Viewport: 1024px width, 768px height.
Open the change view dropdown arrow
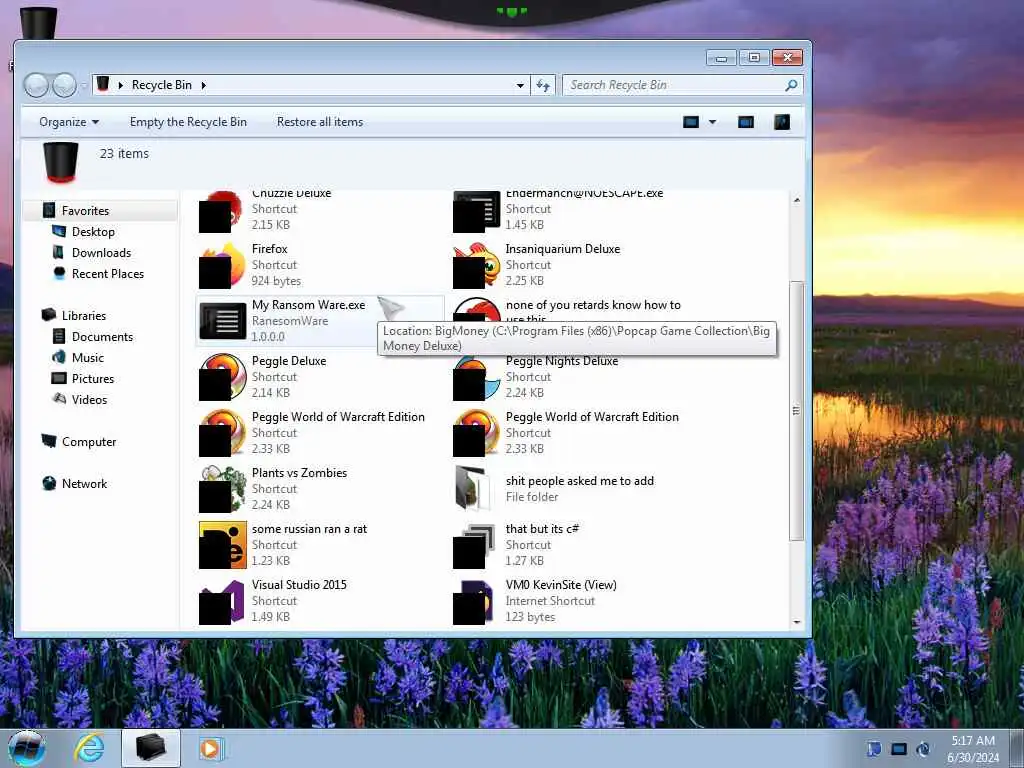712,122
